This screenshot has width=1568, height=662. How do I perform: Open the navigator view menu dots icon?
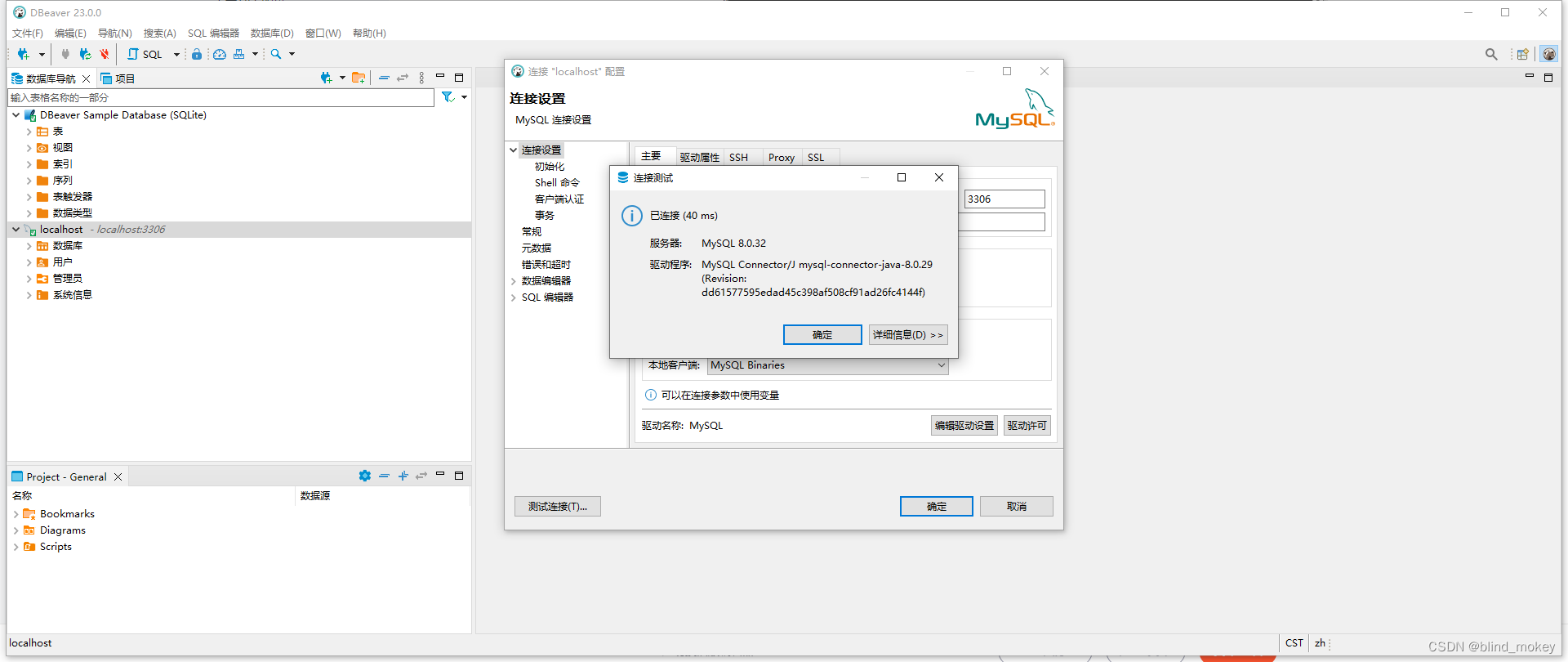[421, 78]
